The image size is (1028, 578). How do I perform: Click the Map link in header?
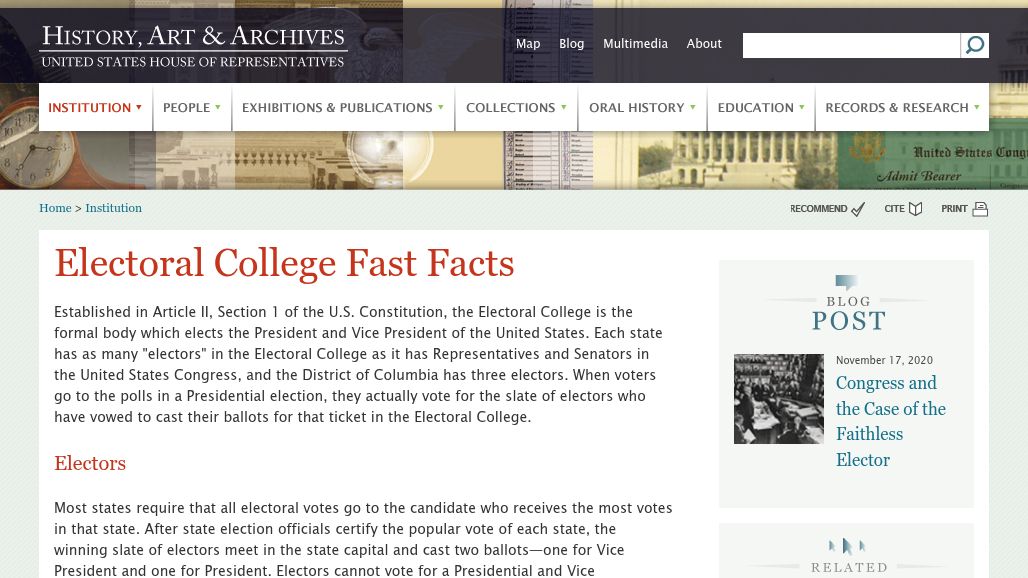pos(528,44)
